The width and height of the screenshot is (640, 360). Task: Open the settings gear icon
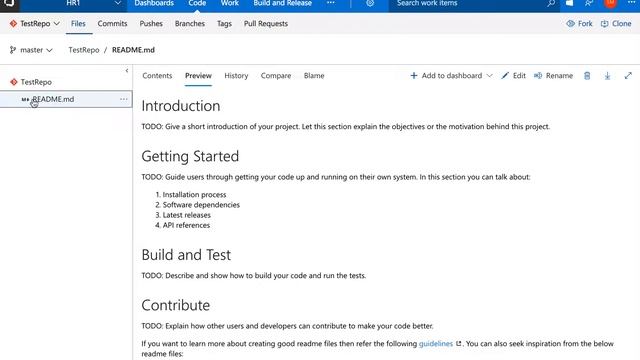coord(370,3)
